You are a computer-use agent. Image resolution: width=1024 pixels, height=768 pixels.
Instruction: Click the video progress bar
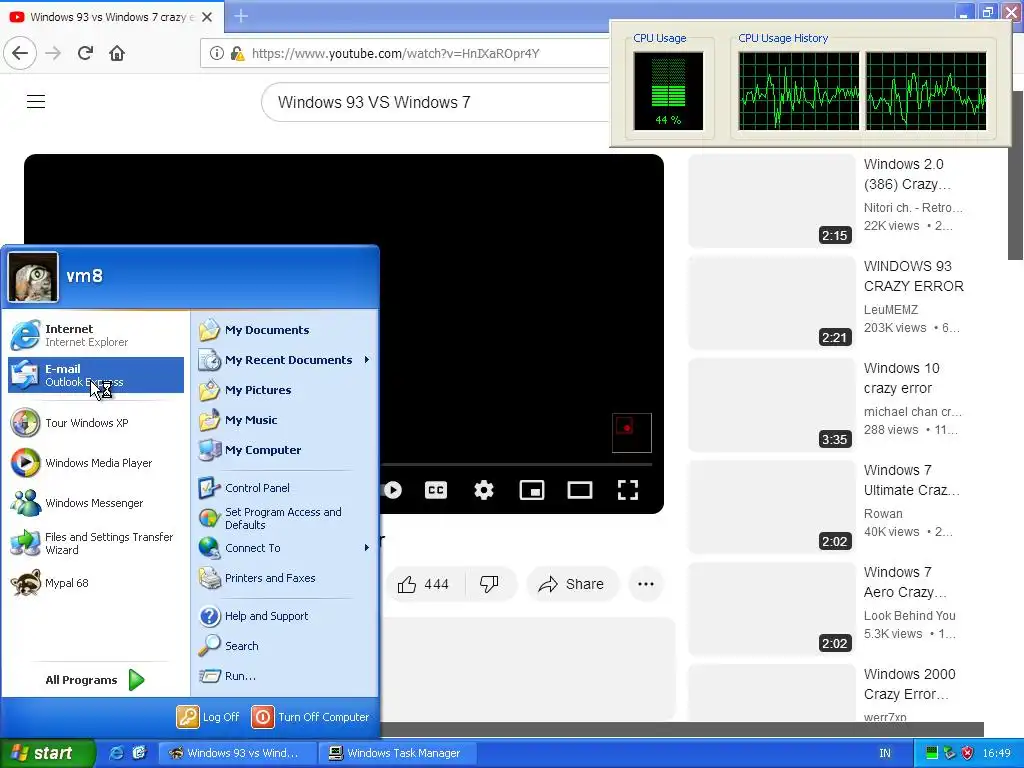(x=517, y=464)
